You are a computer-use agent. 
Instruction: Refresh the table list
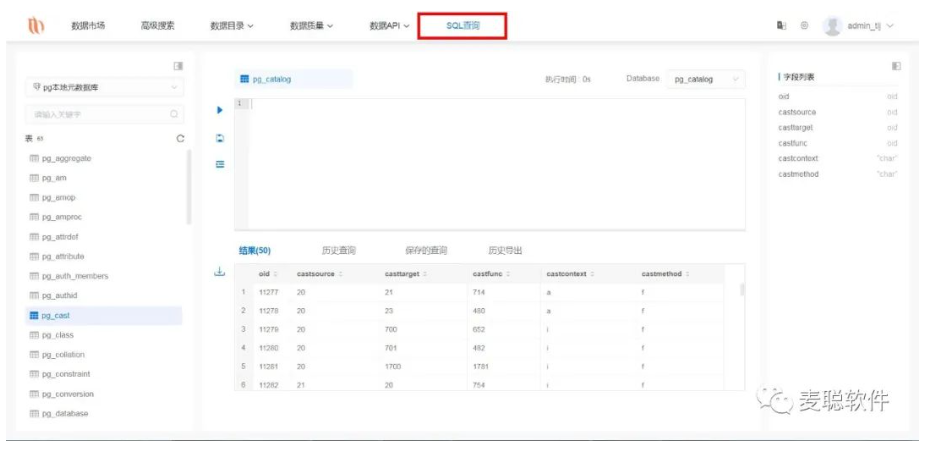point(180,138)
